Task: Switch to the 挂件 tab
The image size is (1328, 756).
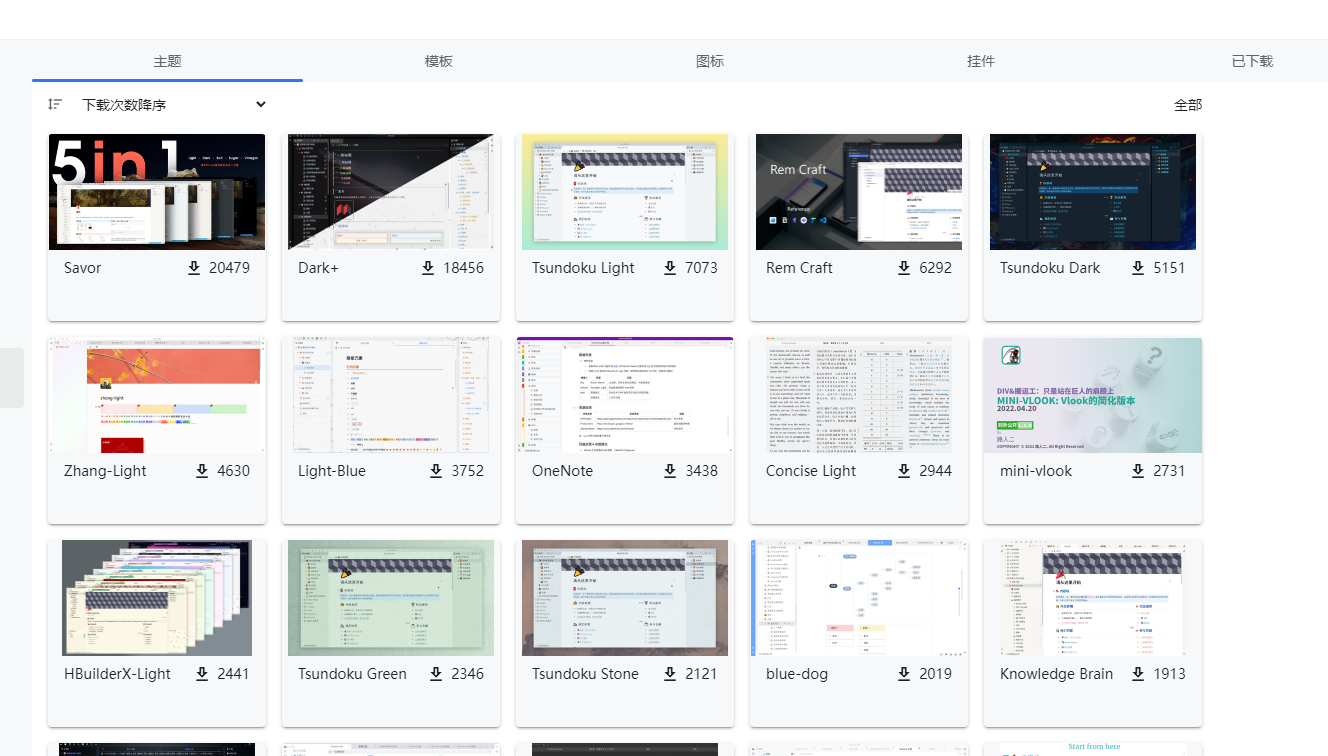Action: click(981, 61)
